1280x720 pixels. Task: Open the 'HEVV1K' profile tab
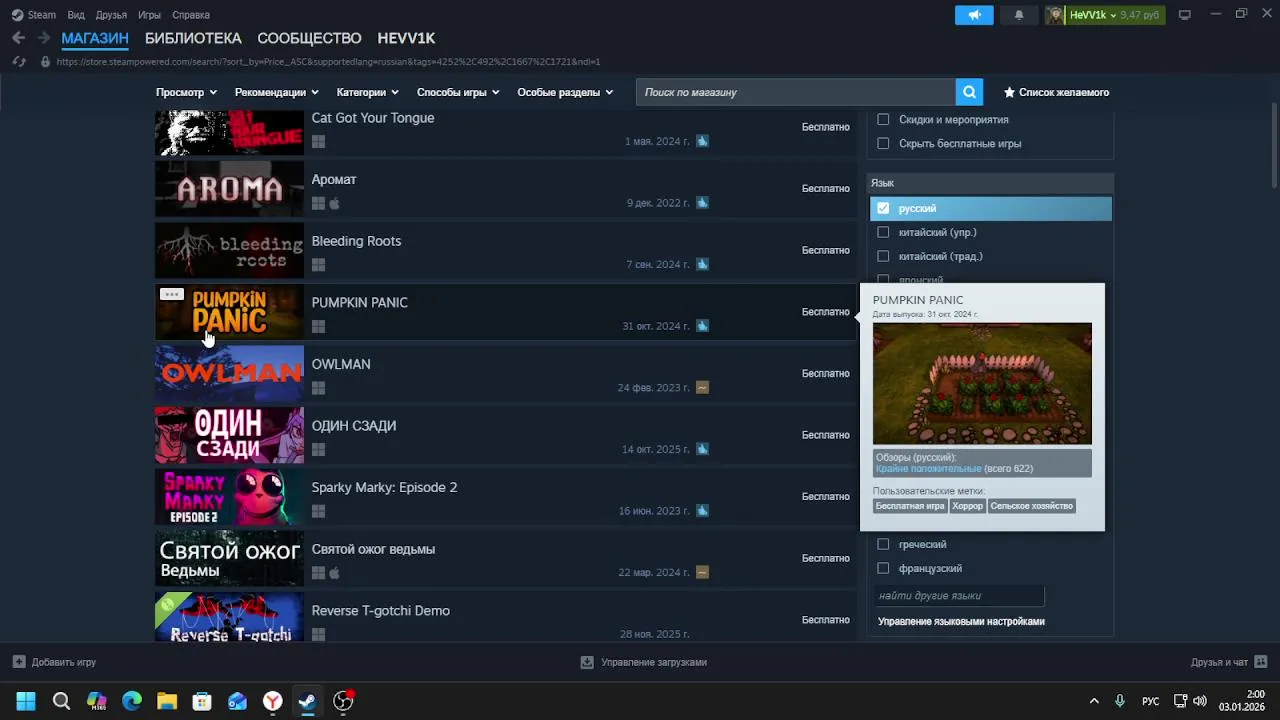pyautogui.click(x=406, y=38)
